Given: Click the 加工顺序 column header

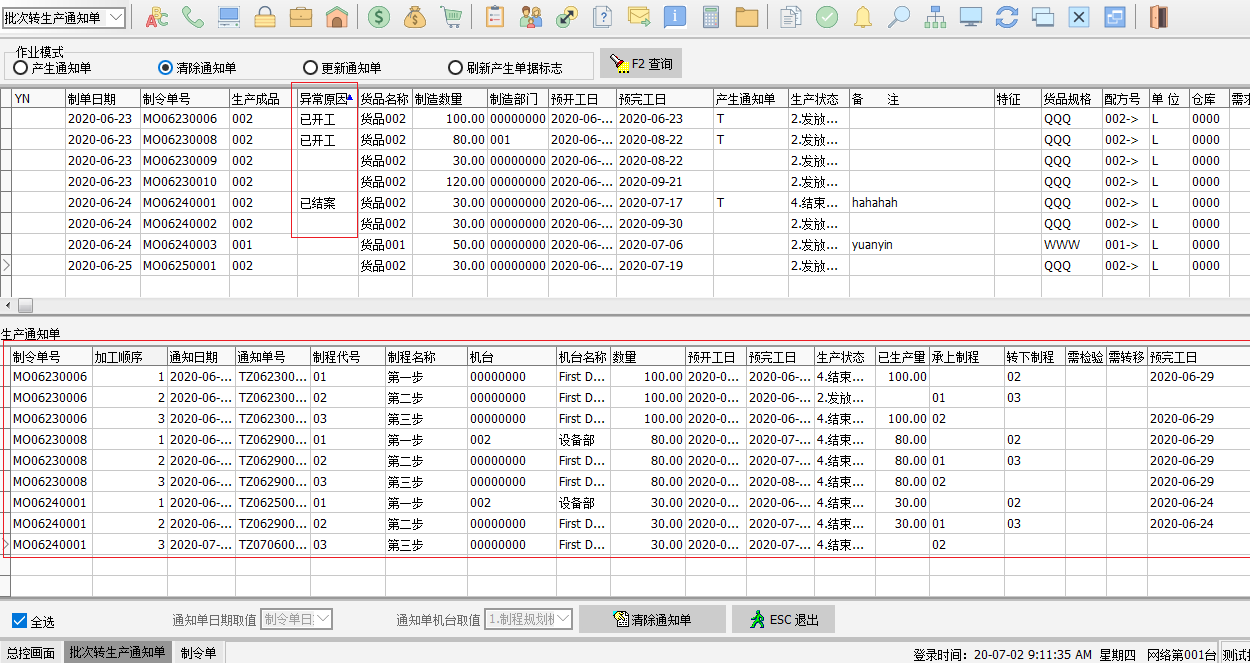Looking at the screenshot, I should (x=129, y=357).
